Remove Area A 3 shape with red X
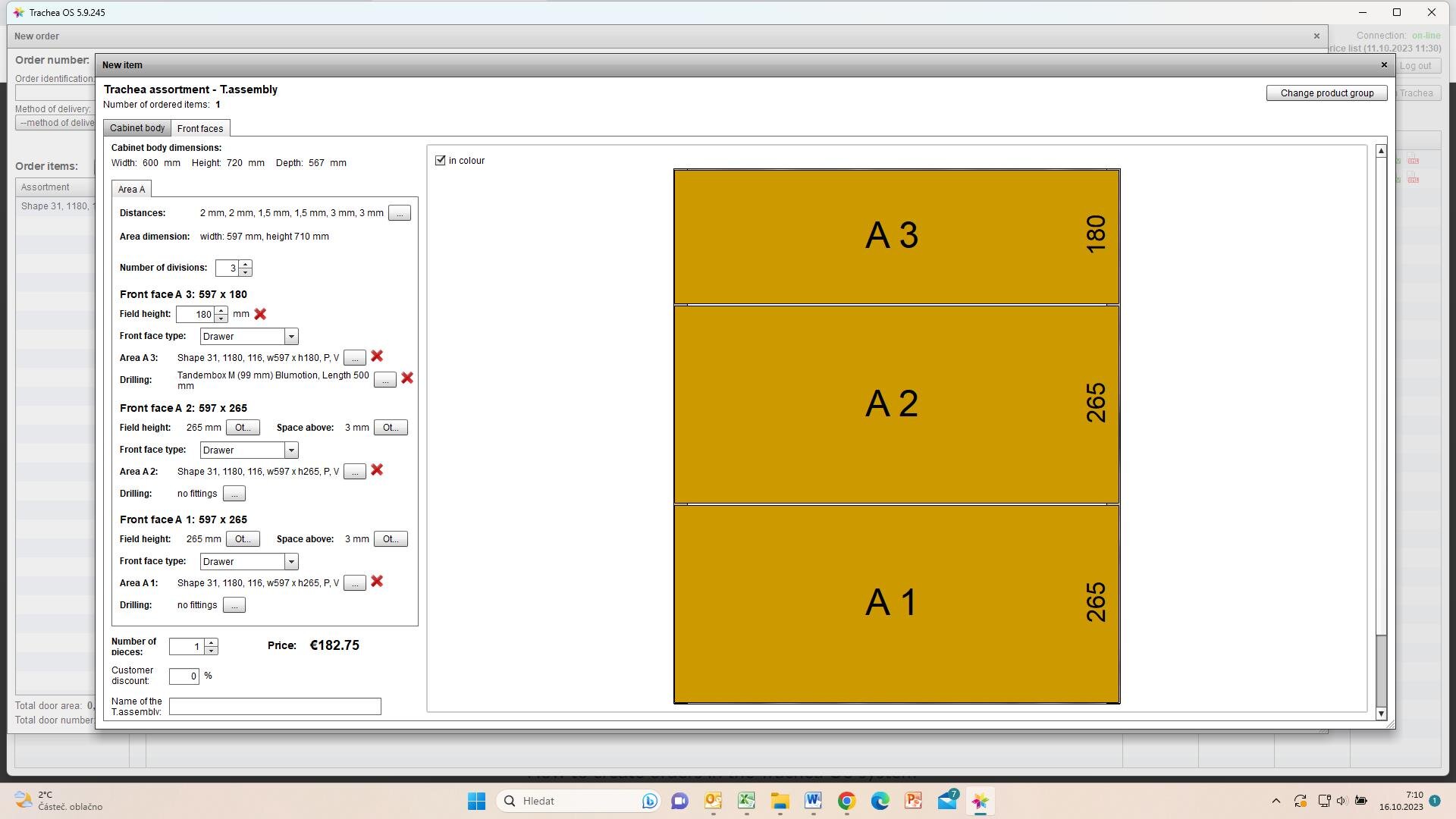This screenshot has width=1456, height=819. [377, 356]
